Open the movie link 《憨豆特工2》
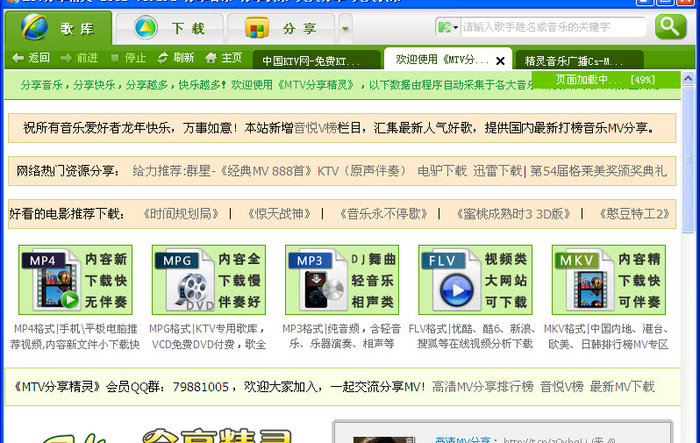 coord(634,214)
